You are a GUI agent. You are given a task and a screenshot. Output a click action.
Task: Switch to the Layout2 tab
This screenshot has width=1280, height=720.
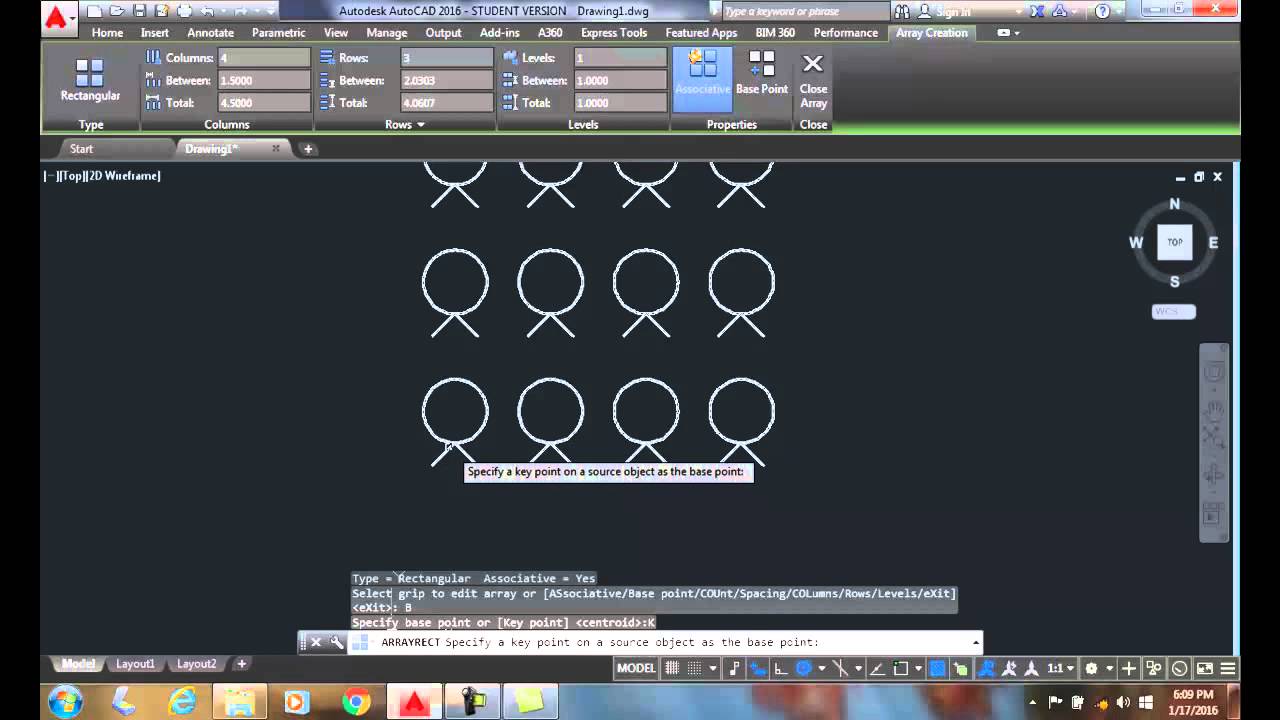[196, 664]
